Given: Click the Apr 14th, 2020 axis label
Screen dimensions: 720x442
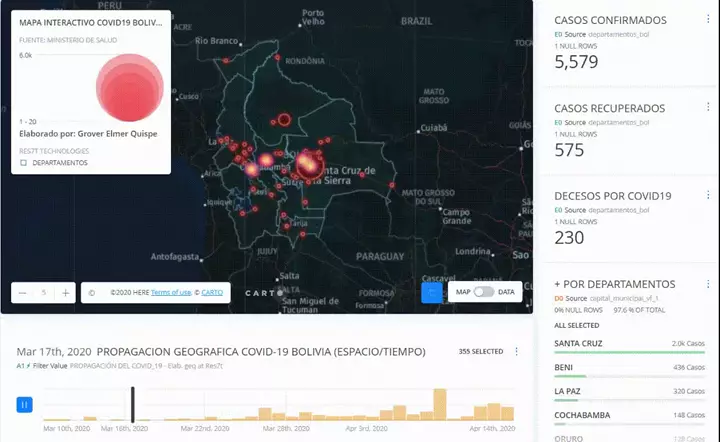Looking at the screenshot, I should pos(492,428).
